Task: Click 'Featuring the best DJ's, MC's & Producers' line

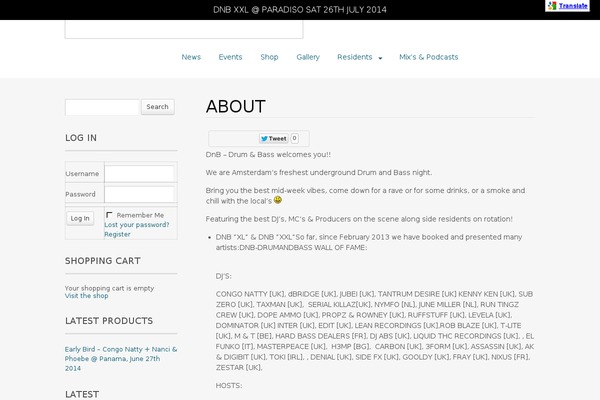Action: (x=359, y=219)
